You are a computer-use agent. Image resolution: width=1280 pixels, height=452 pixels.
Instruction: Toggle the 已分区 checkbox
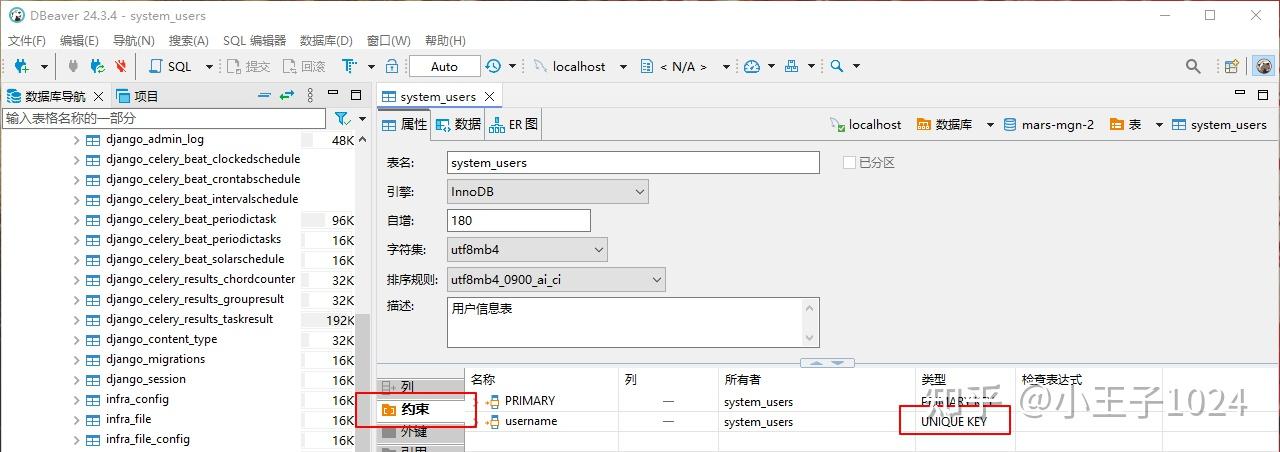click(x=849, y=162)
